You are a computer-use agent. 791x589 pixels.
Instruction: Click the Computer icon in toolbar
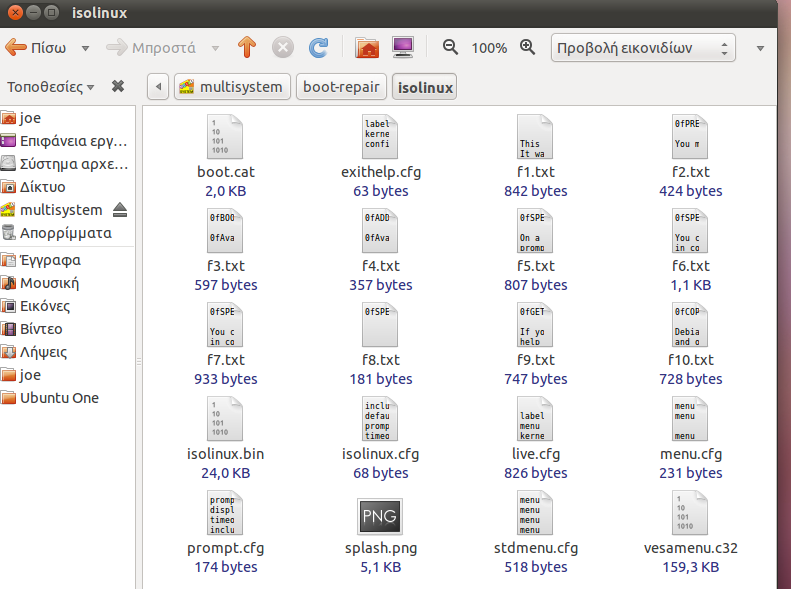coord(402,47)
